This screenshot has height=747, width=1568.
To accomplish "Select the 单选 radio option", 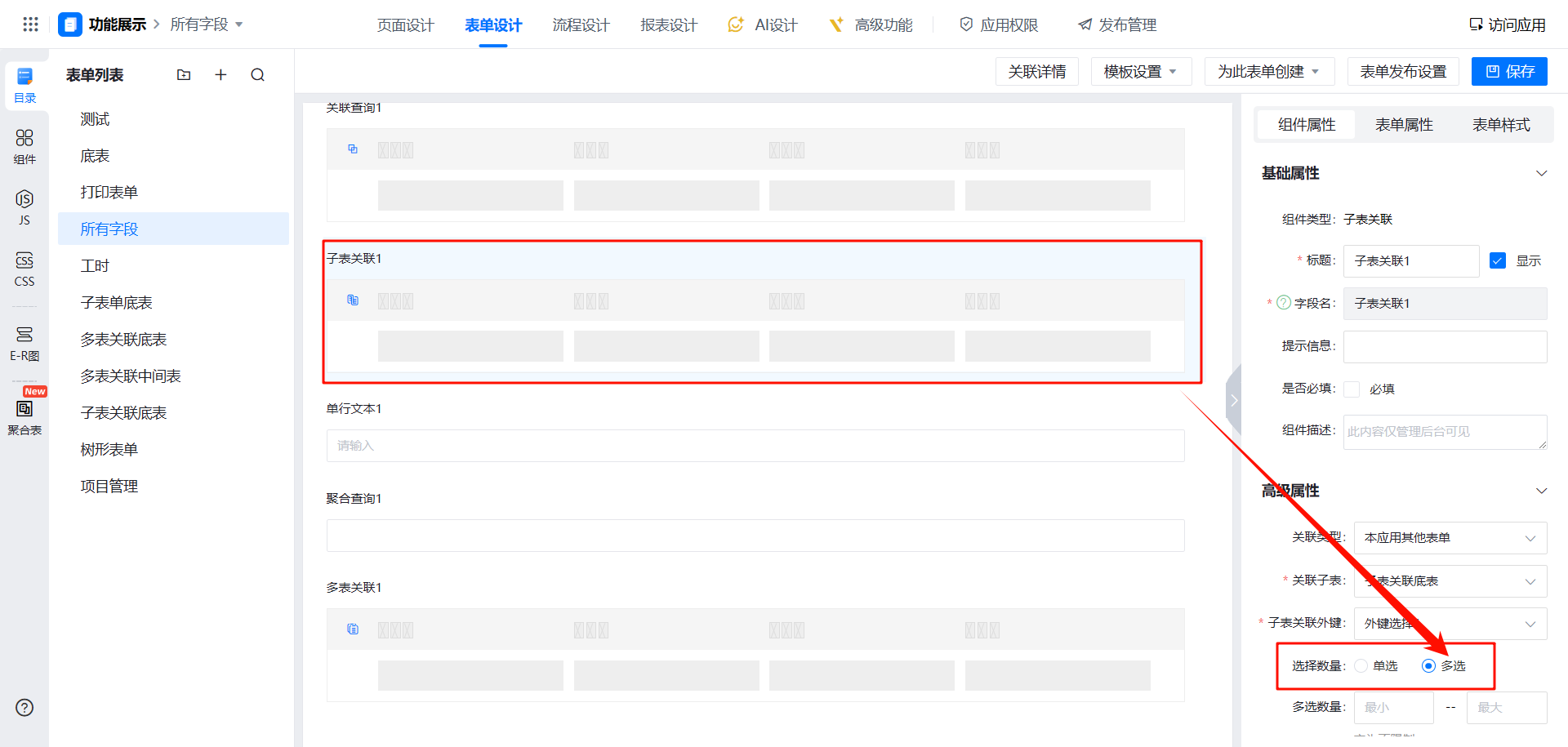I will tap(1361, 666).
